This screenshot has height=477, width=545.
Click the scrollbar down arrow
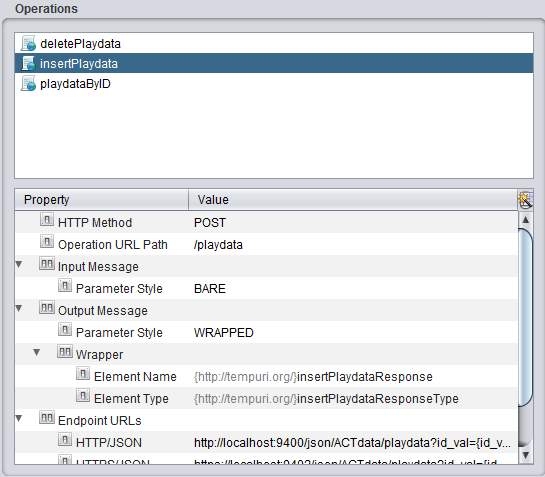526,455
